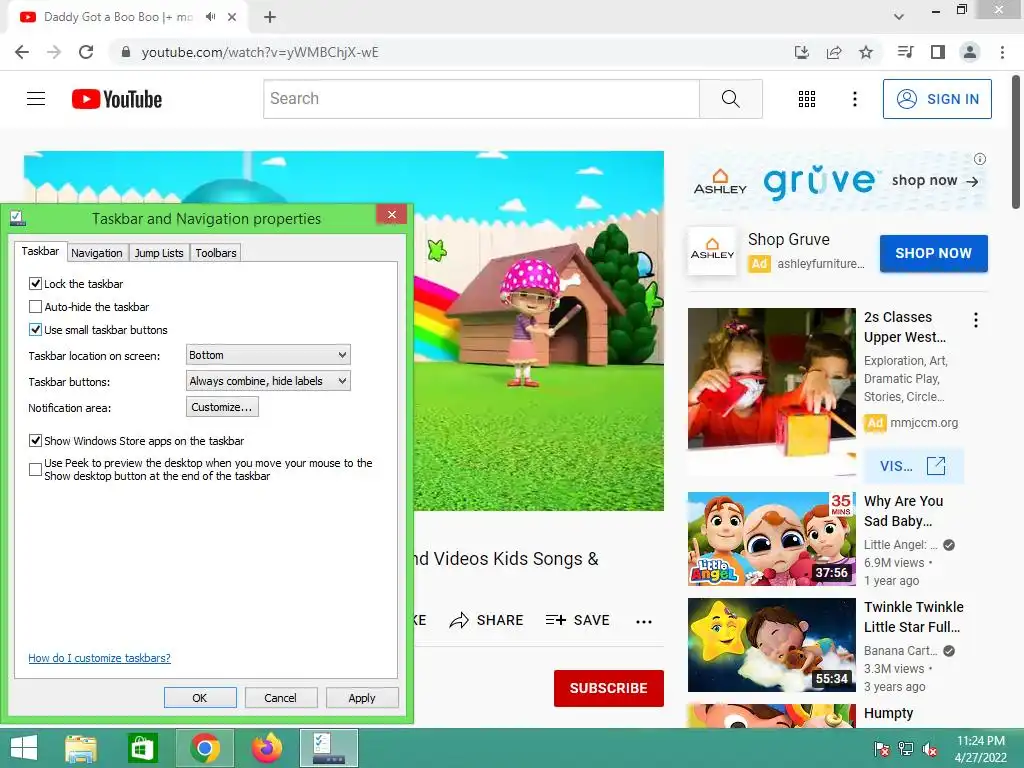Click Cancel in Taskbar properties
1024x768 pixels.
pyautogui.click(x=280, y=697)
